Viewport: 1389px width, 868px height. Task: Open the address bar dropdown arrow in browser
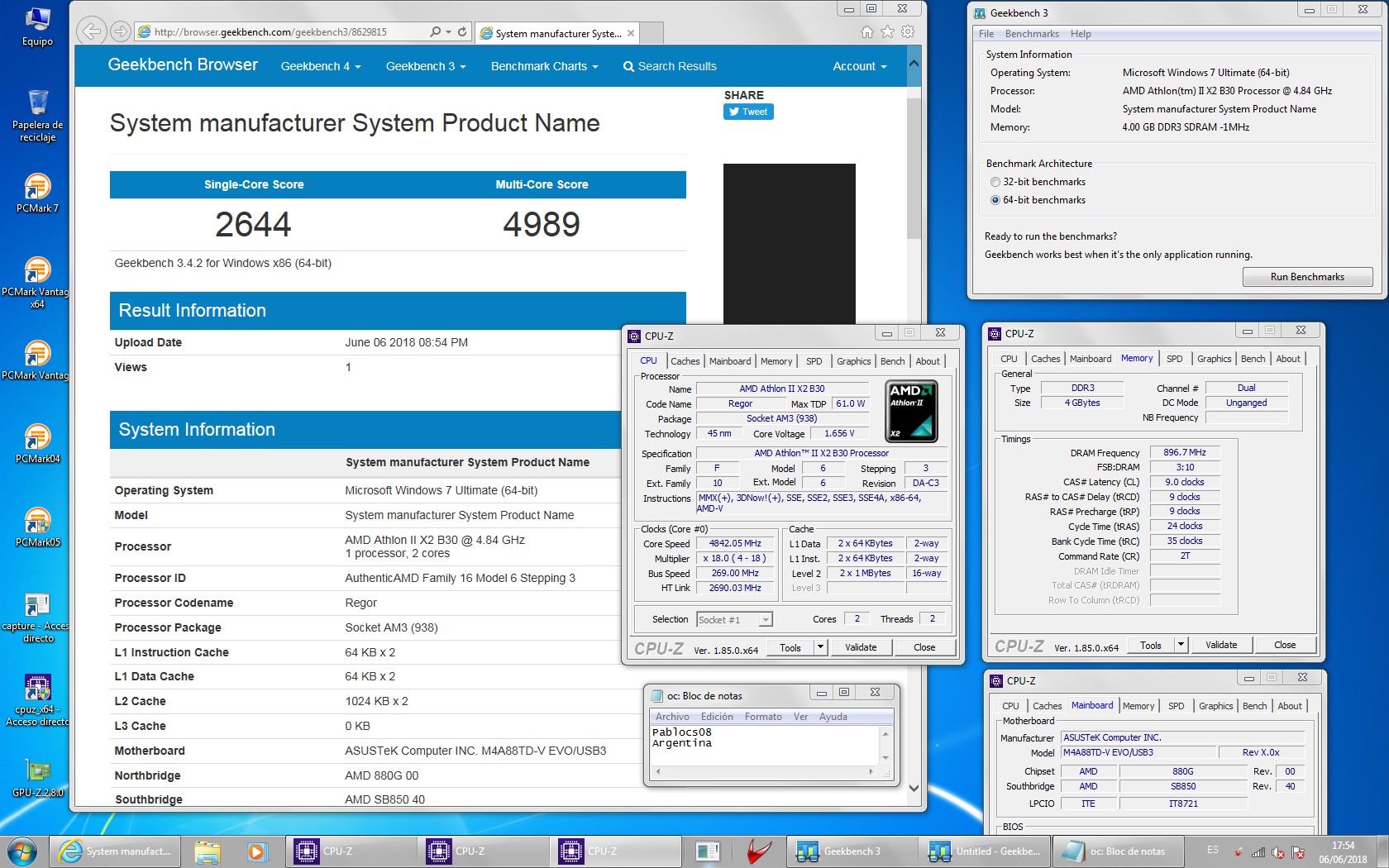449,31
